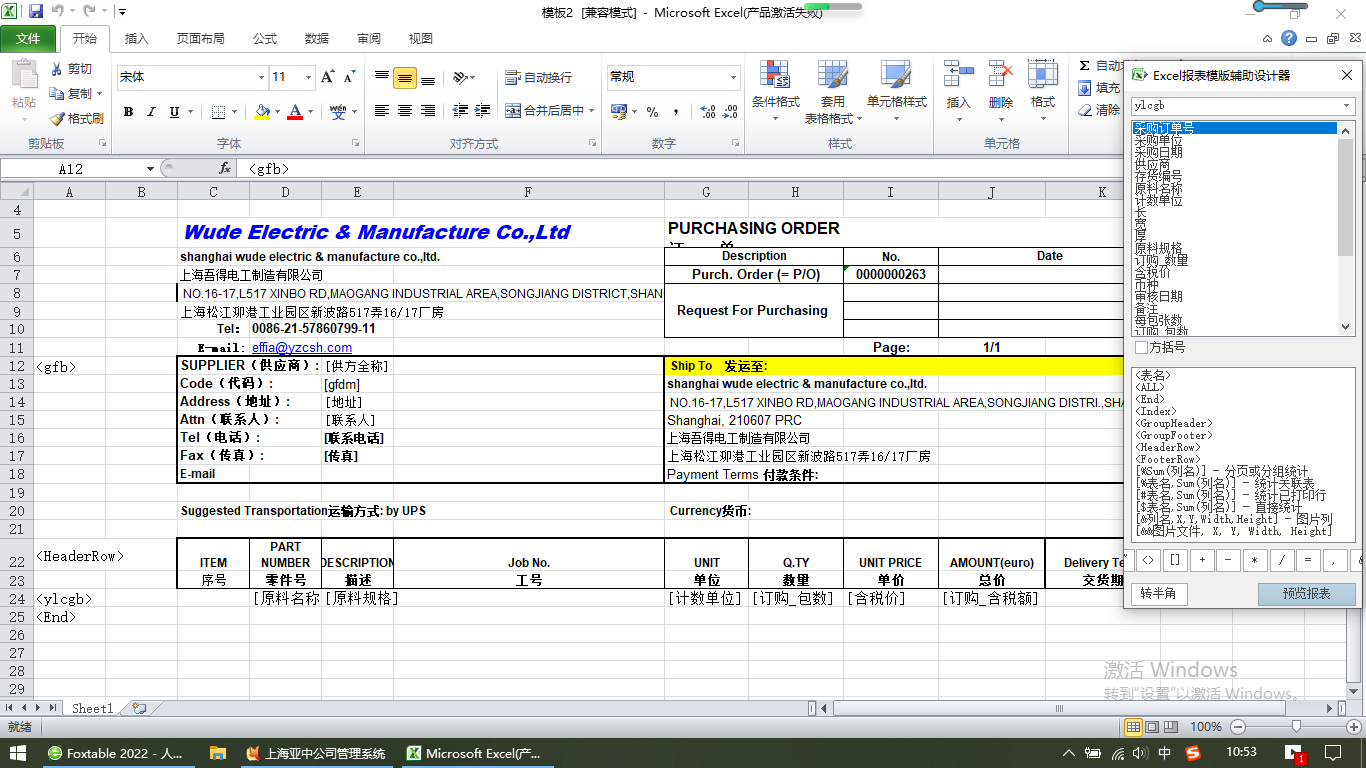Screen dimensions: 1366x768
Task: Switch to the Data (数据) tab
Action: pyautogui.click(x=317, y=39)
